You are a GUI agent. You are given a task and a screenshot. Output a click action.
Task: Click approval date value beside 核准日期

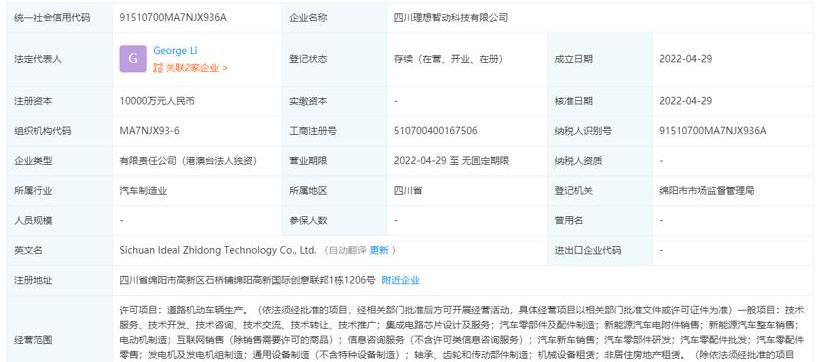click(x=686, y=101)
